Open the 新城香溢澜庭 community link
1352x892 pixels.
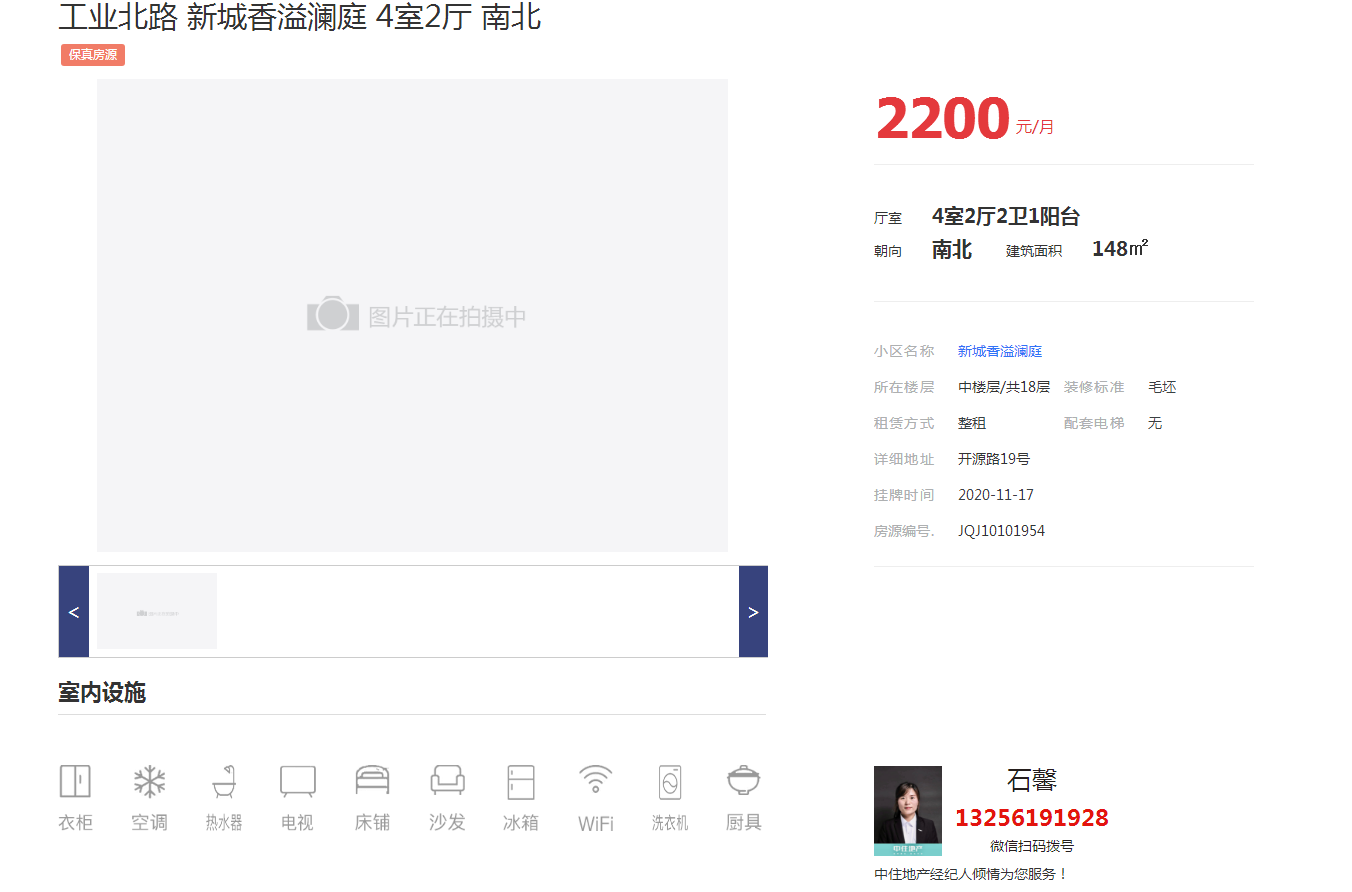point(999,351)
